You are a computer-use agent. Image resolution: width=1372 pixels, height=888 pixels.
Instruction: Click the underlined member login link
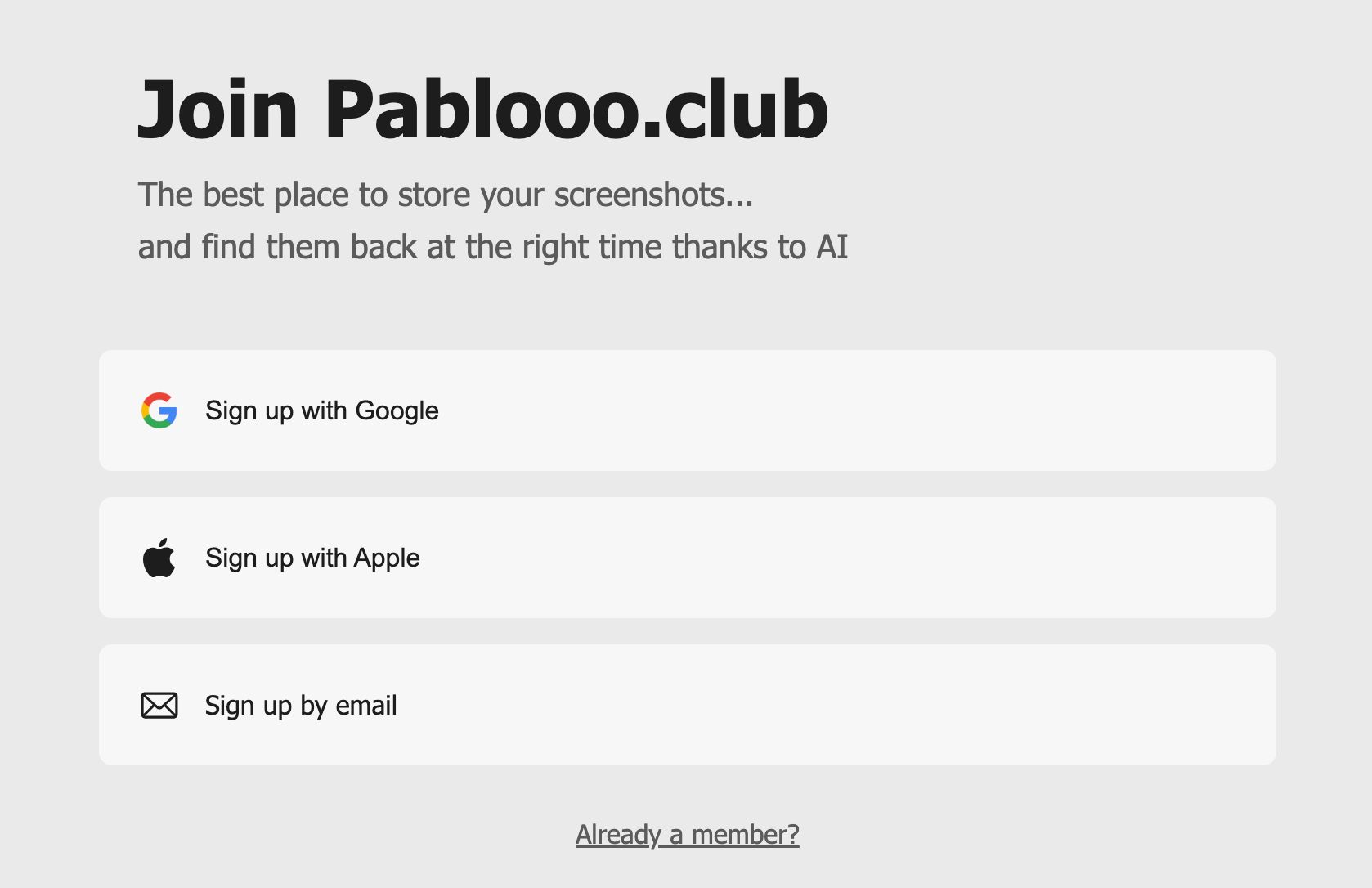[687, 835]
